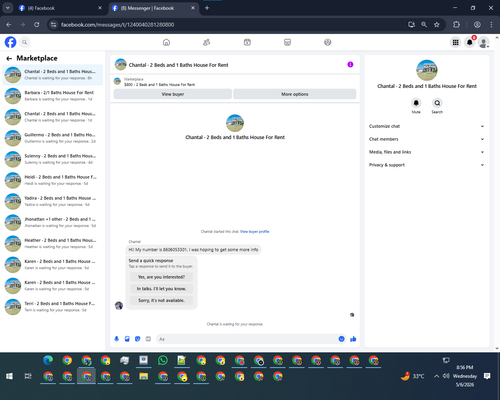Open the Chrome profile icon
500x400 pixels.
point(477,25)
